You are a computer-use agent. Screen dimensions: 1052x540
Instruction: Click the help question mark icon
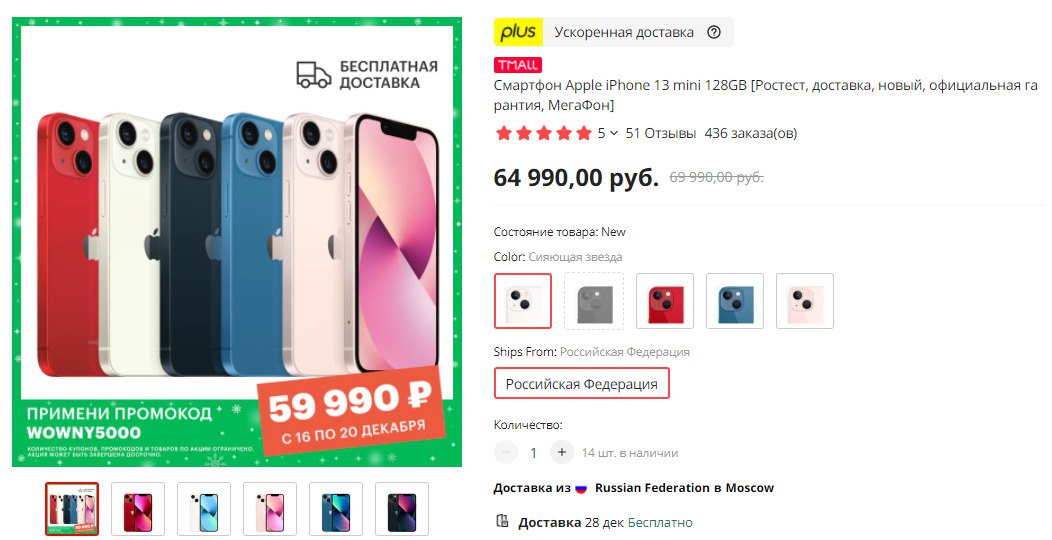tap(714, 32)
